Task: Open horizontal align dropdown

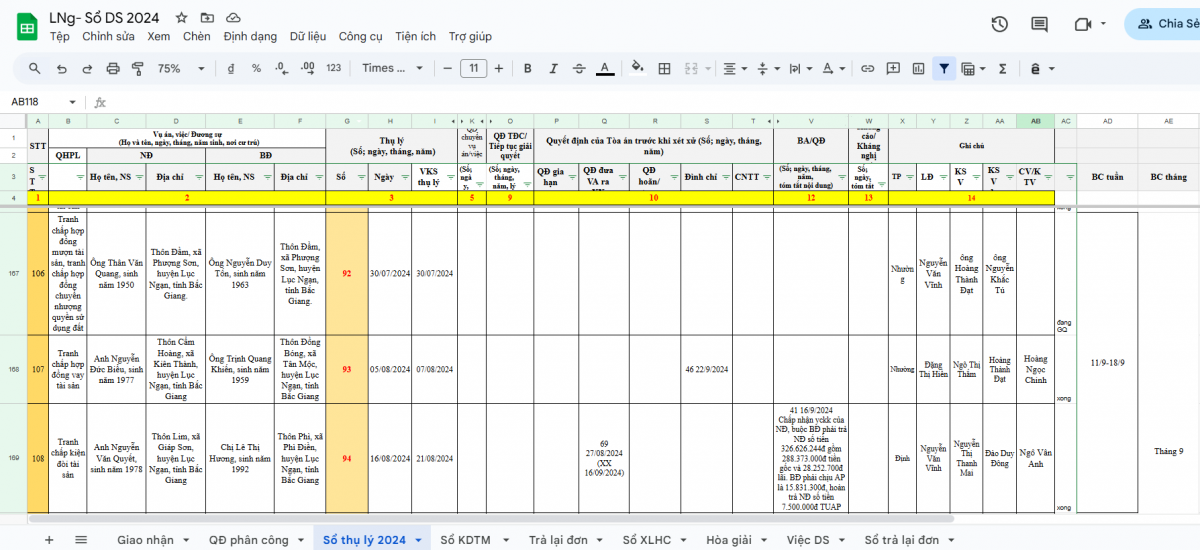Action: 735,68
